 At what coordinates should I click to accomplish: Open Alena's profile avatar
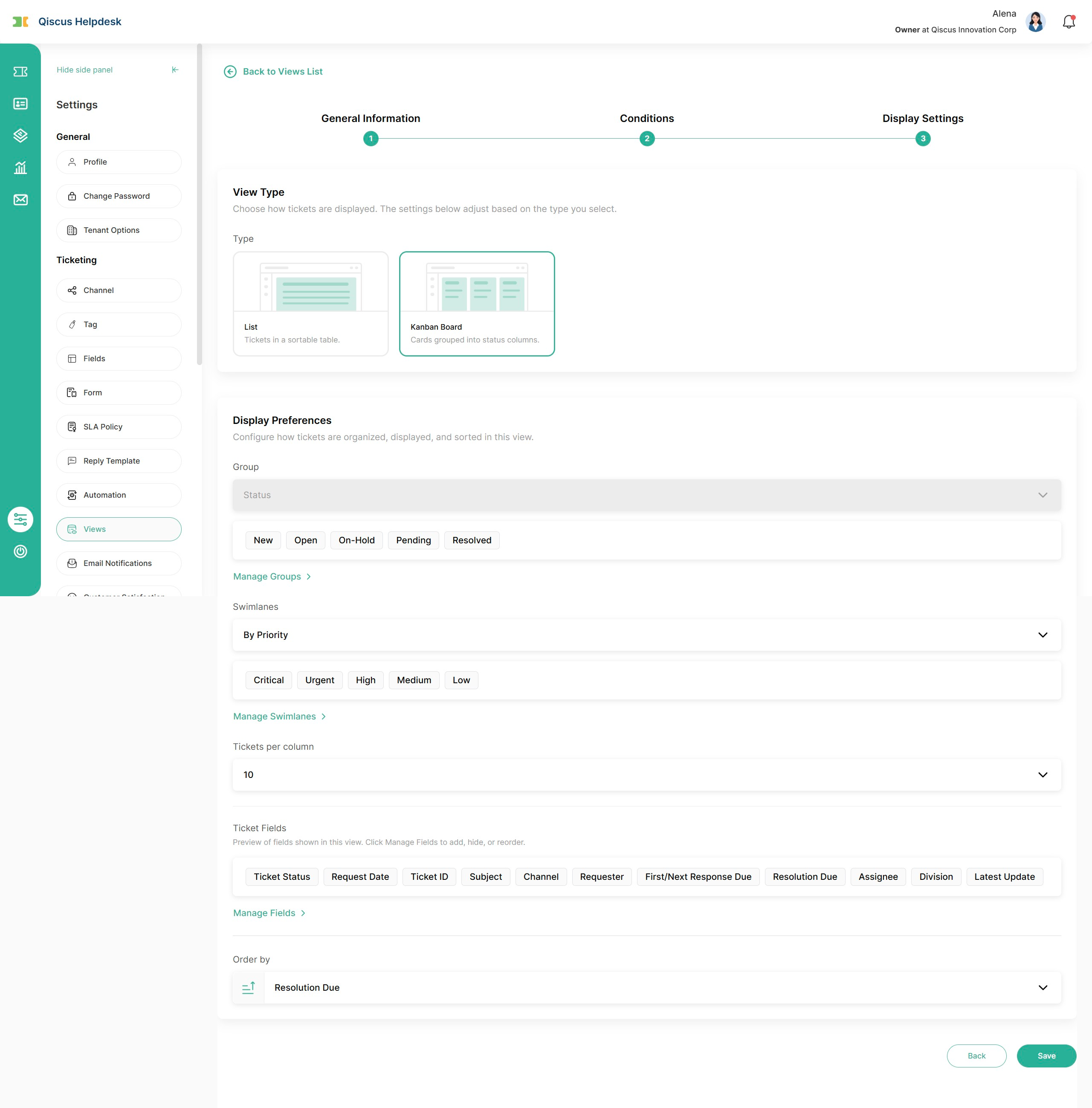(1035, 22)
